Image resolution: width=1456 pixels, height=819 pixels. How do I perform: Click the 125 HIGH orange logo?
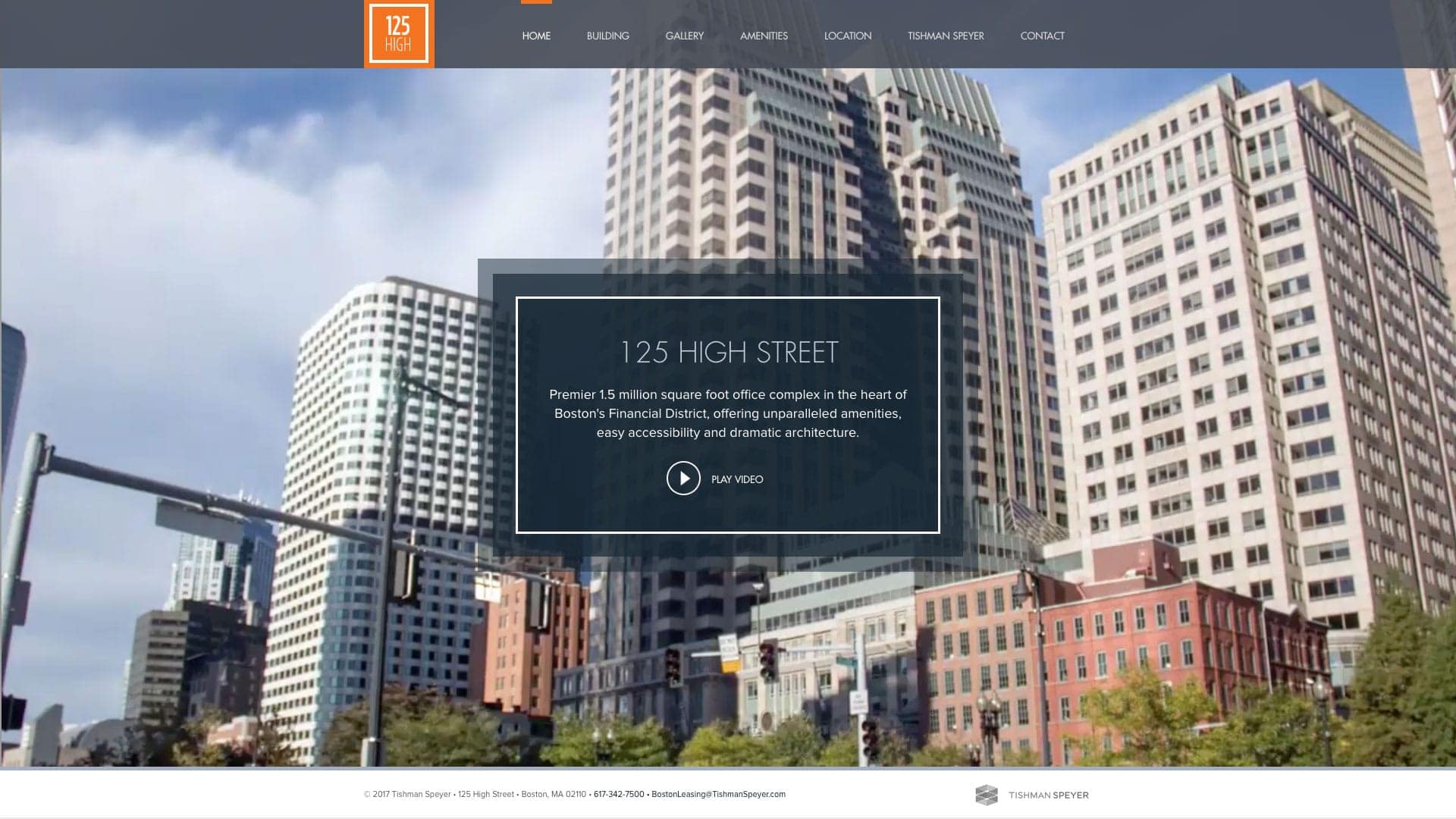point(398,34)
